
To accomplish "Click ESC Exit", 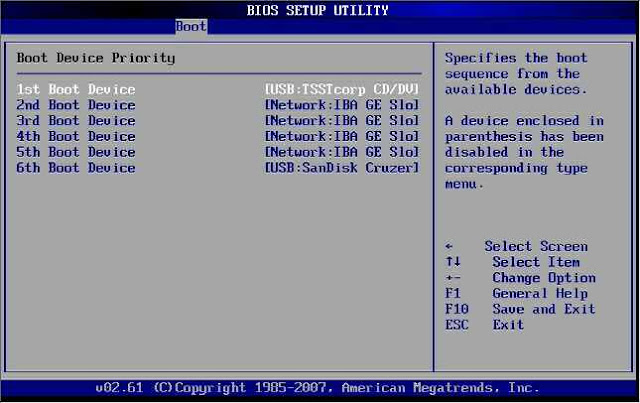I will [x=484, y=325].
